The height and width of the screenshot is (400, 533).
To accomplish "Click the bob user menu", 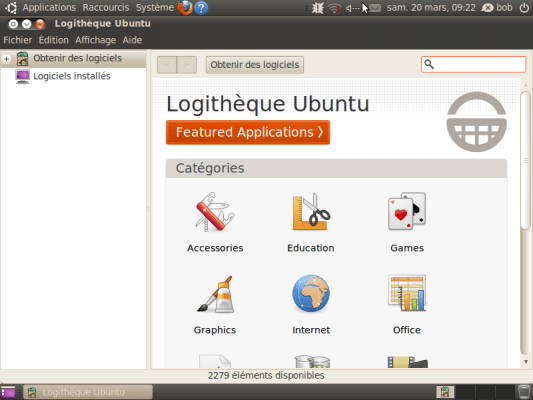I will pyautogui.click(x=504, y=7).
